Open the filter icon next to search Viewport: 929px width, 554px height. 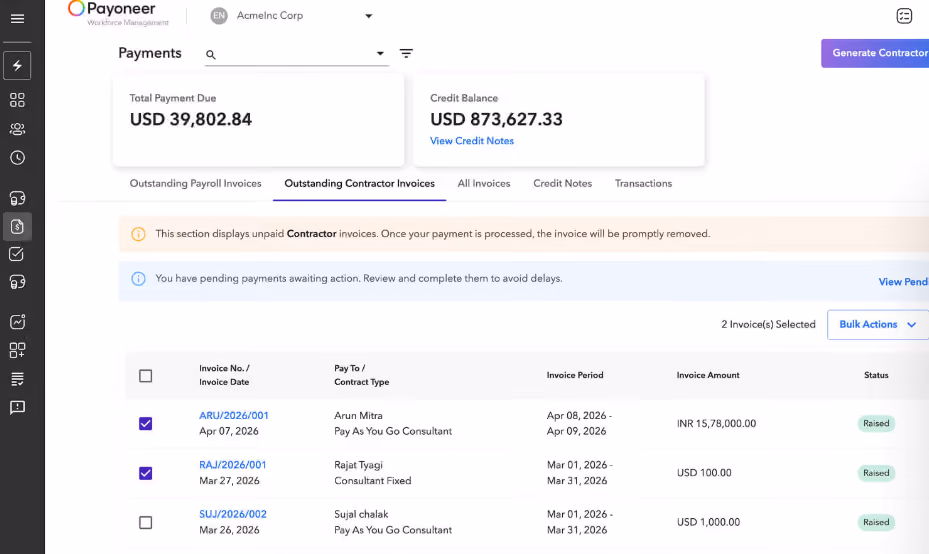click(x=406, y=53)
